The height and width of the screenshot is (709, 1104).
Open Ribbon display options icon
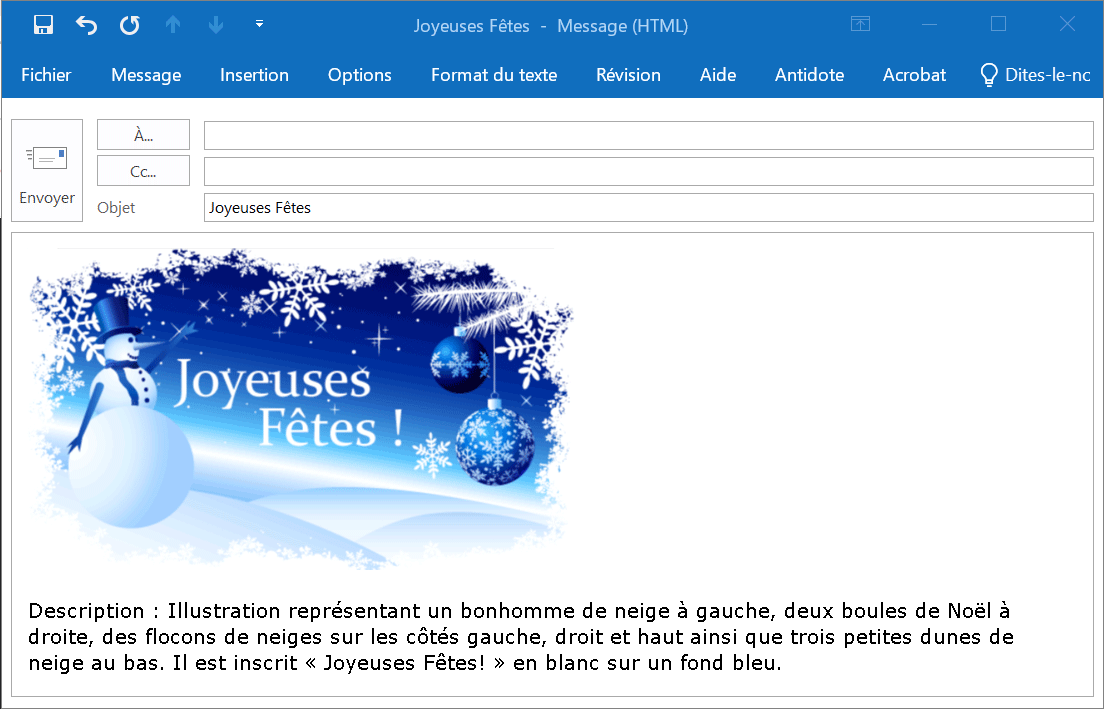(x=860, y=25)
